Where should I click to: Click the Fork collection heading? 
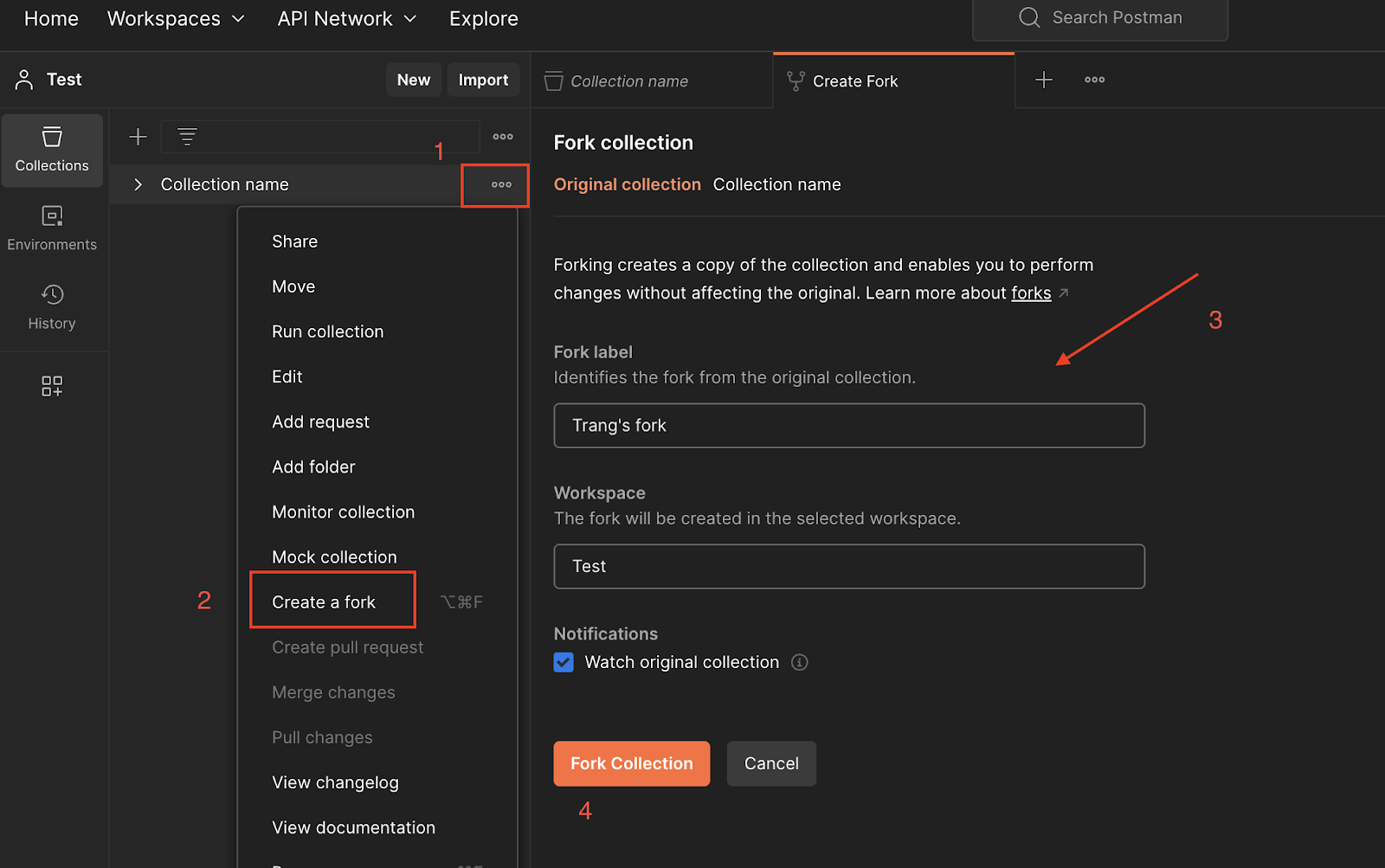[623, 143]
